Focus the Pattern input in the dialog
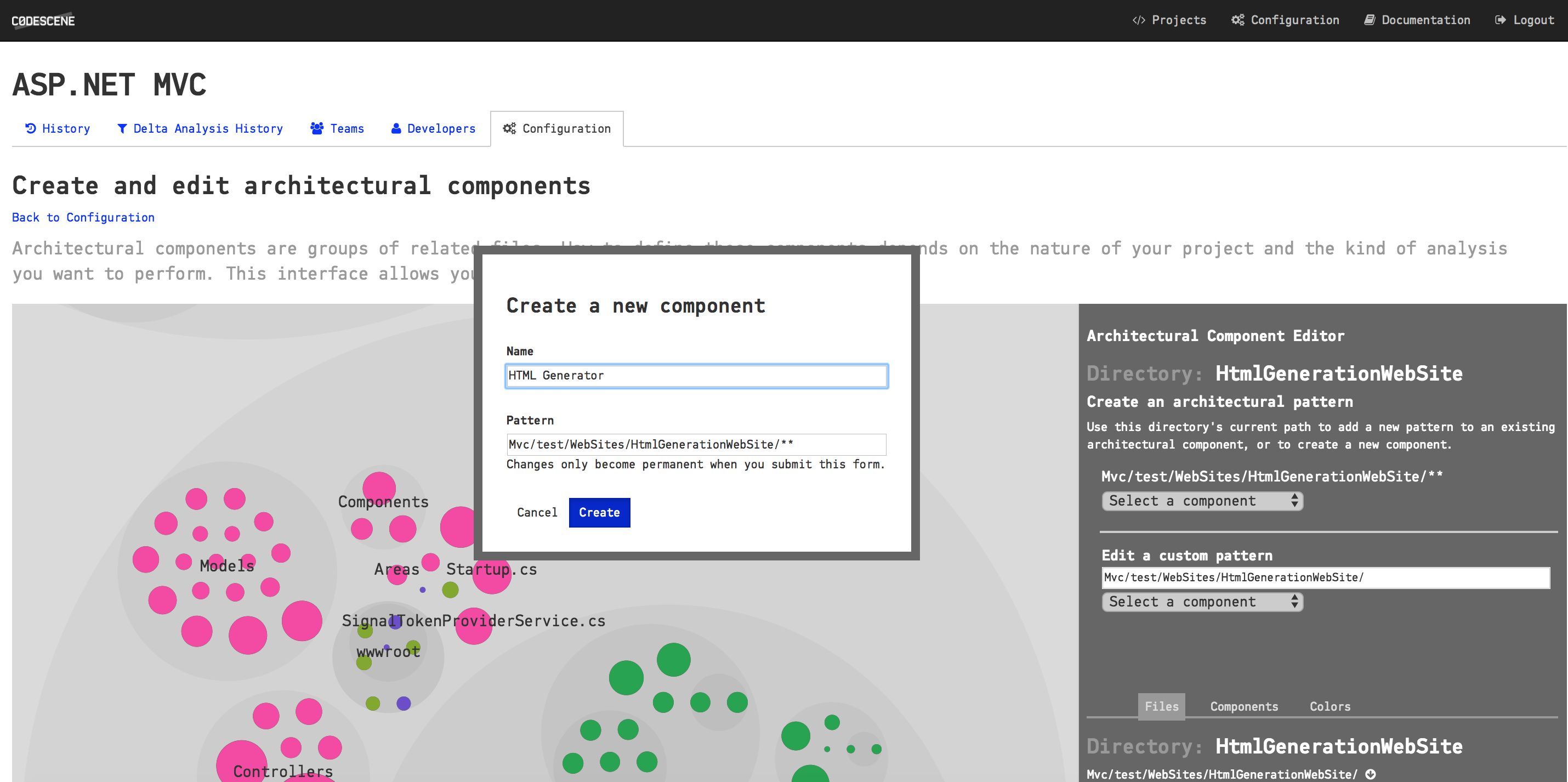Screen dimensions: 1568x782 click(696, 445)
